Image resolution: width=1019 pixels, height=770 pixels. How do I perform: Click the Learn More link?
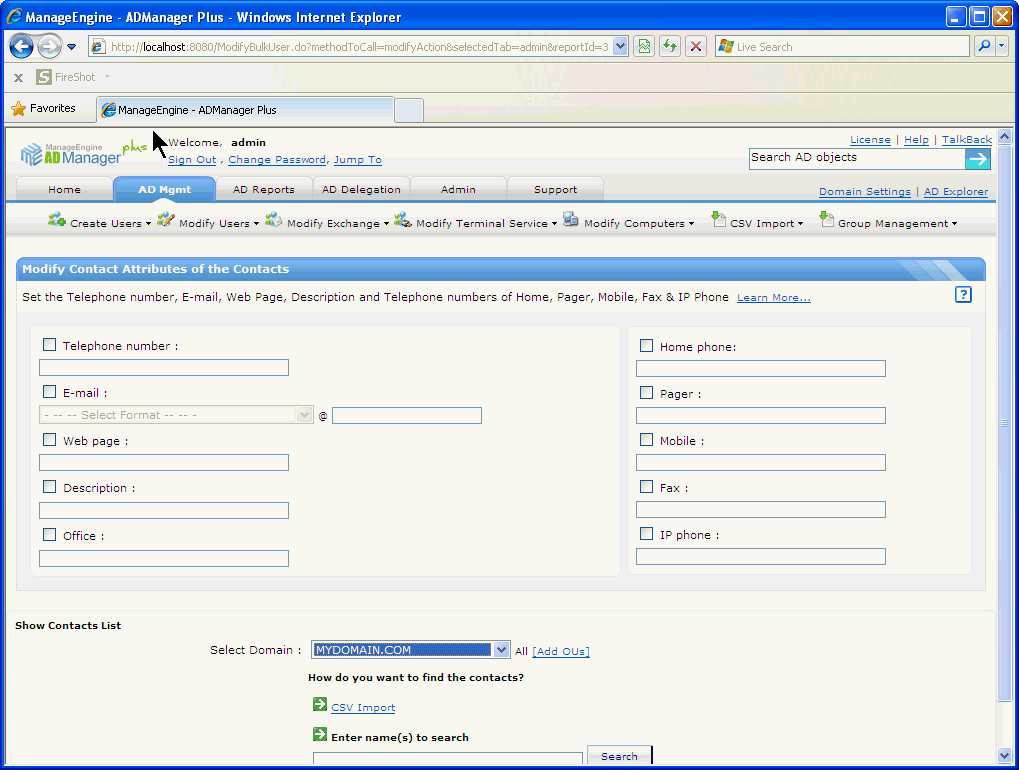coord(773,298)
